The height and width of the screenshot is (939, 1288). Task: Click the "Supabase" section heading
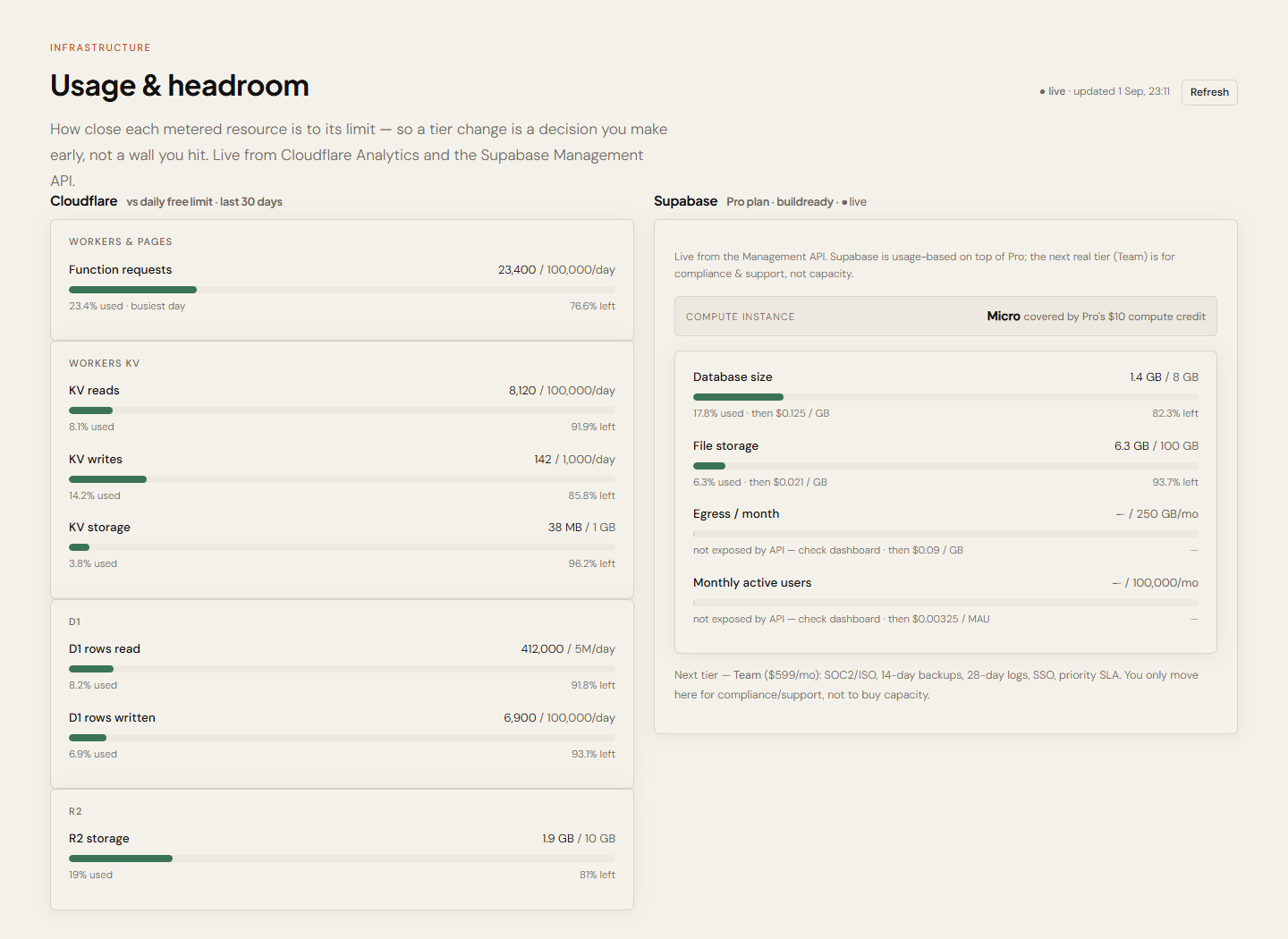685,201
